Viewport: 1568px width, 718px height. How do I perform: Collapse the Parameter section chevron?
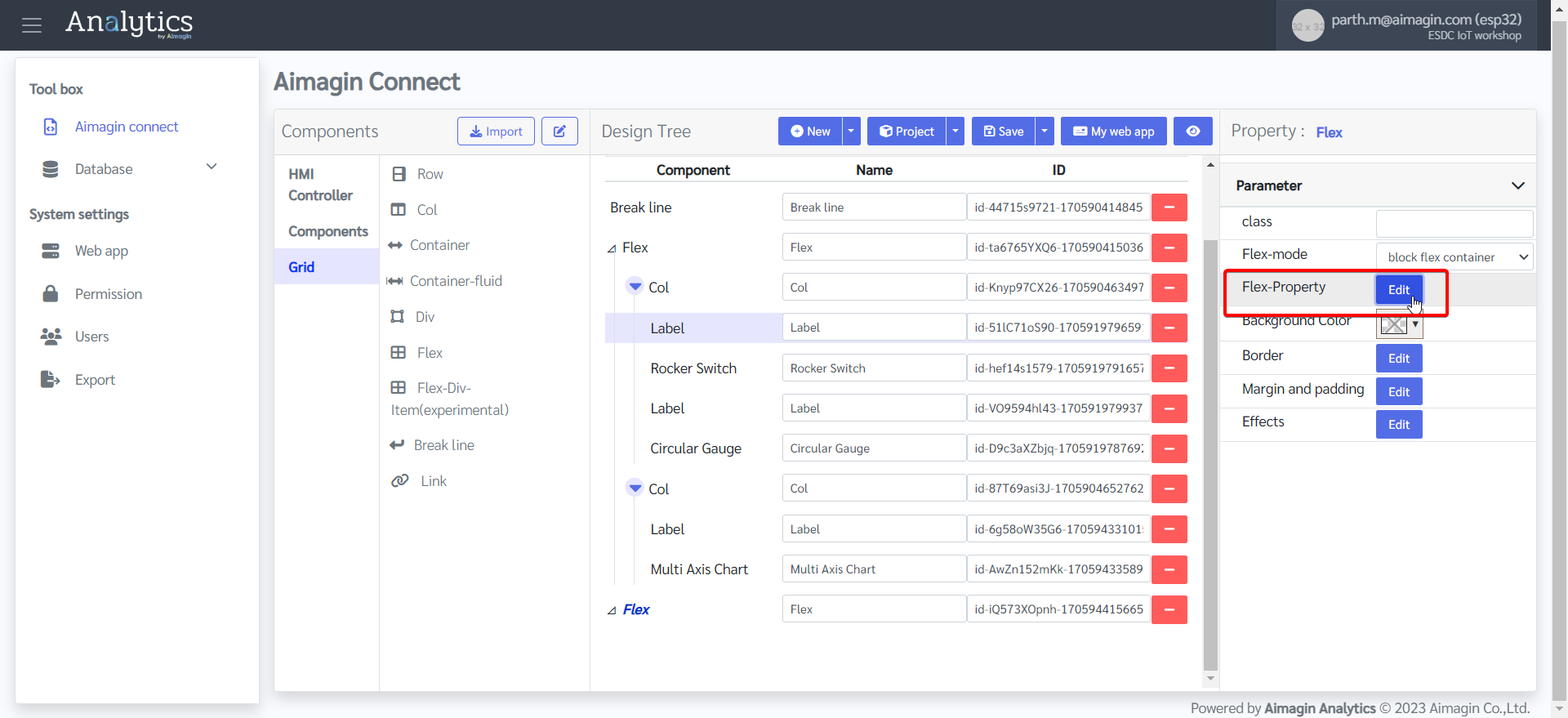pos(1518,185)
